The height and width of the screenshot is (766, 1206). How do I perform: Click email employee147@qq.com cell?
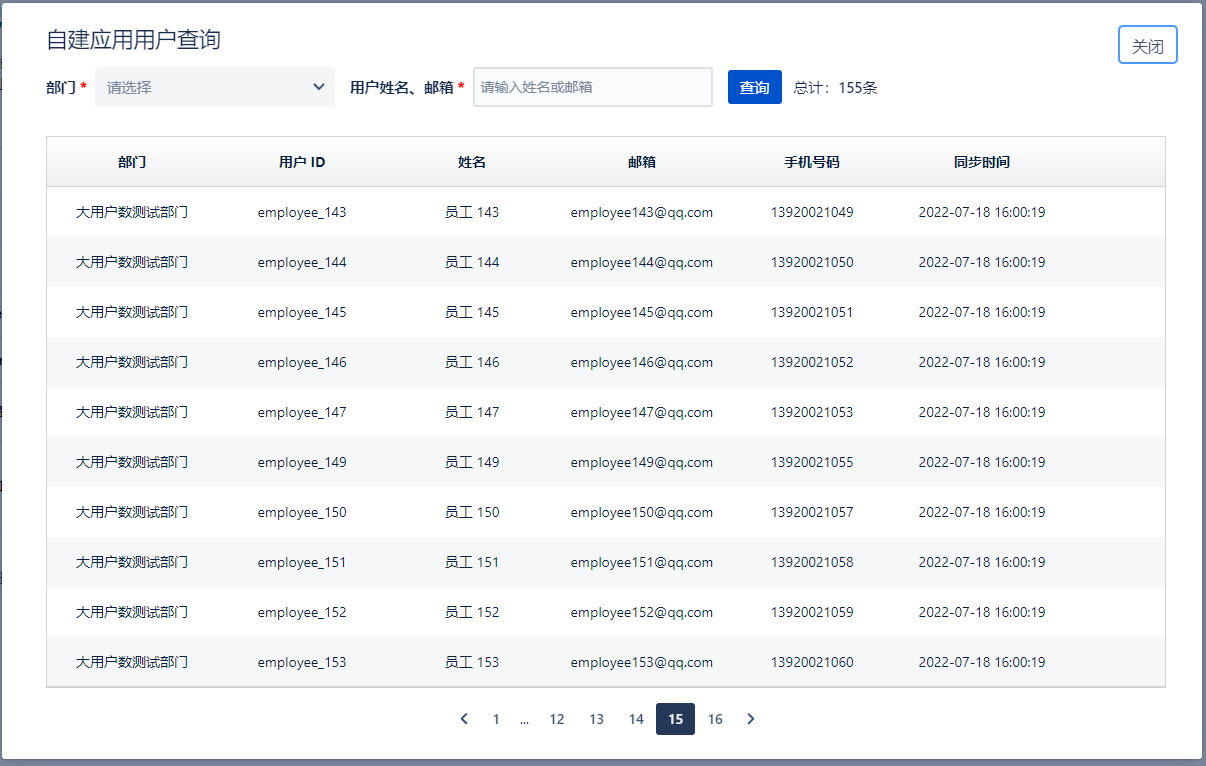[x=641, y=412]
